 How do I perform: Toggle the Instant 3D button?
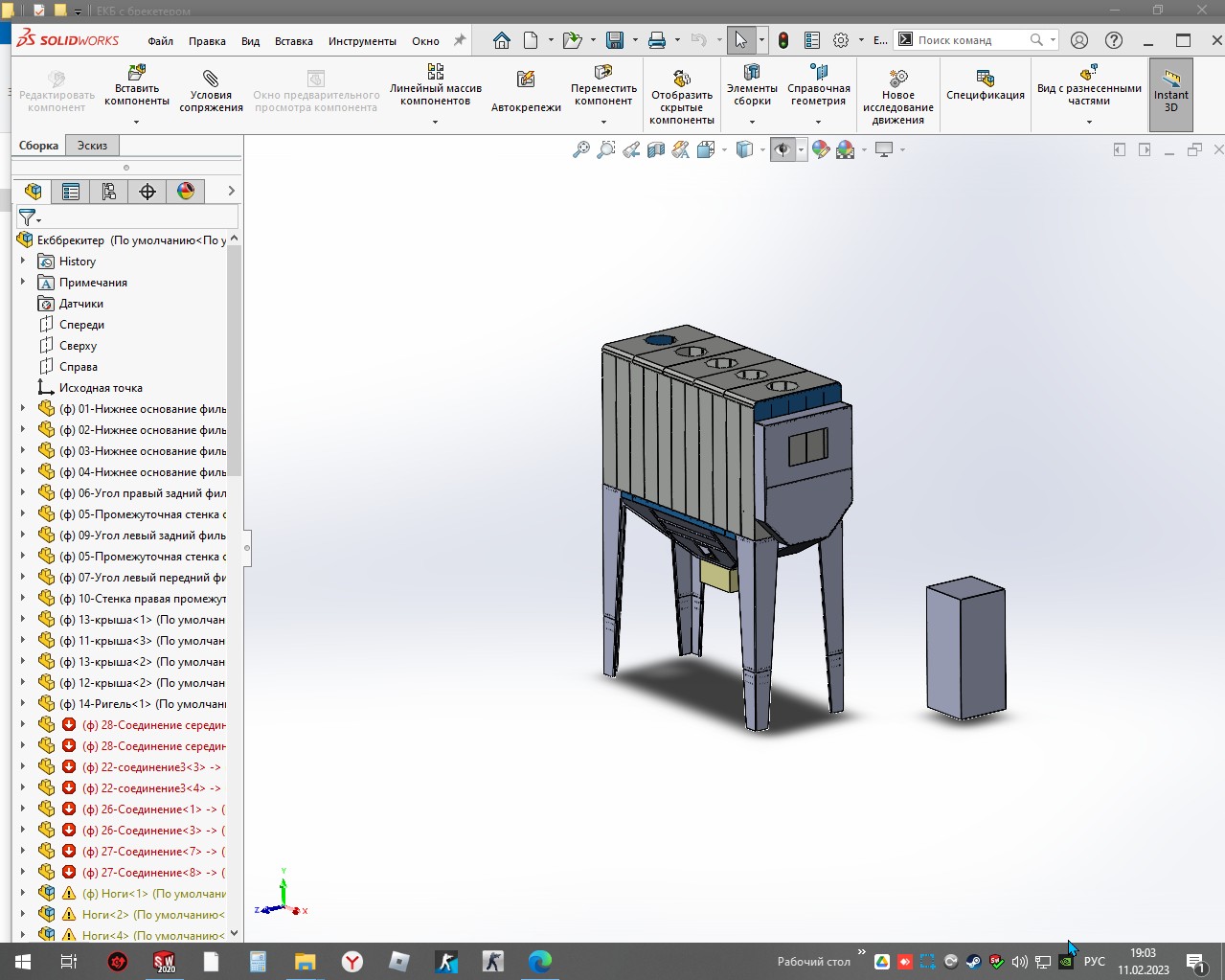1170,92
